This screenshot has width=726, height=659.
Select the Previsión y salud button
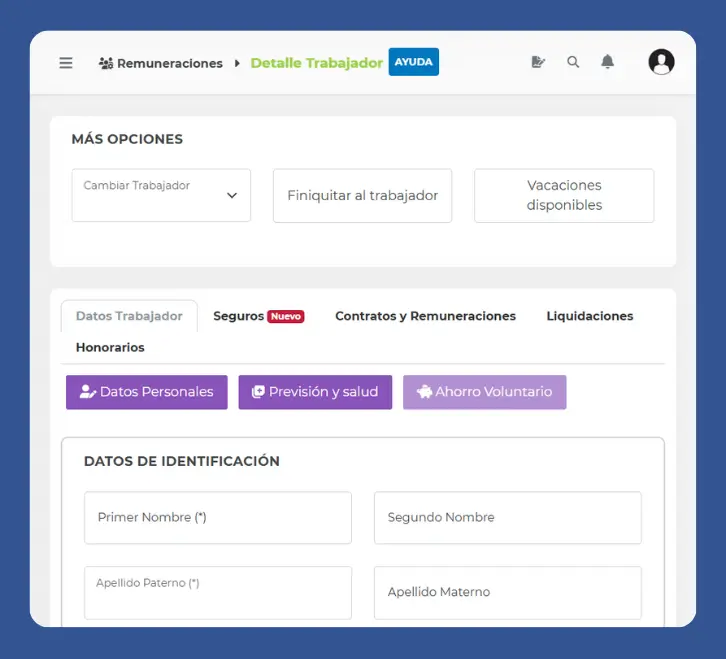(x=315, y=392)
